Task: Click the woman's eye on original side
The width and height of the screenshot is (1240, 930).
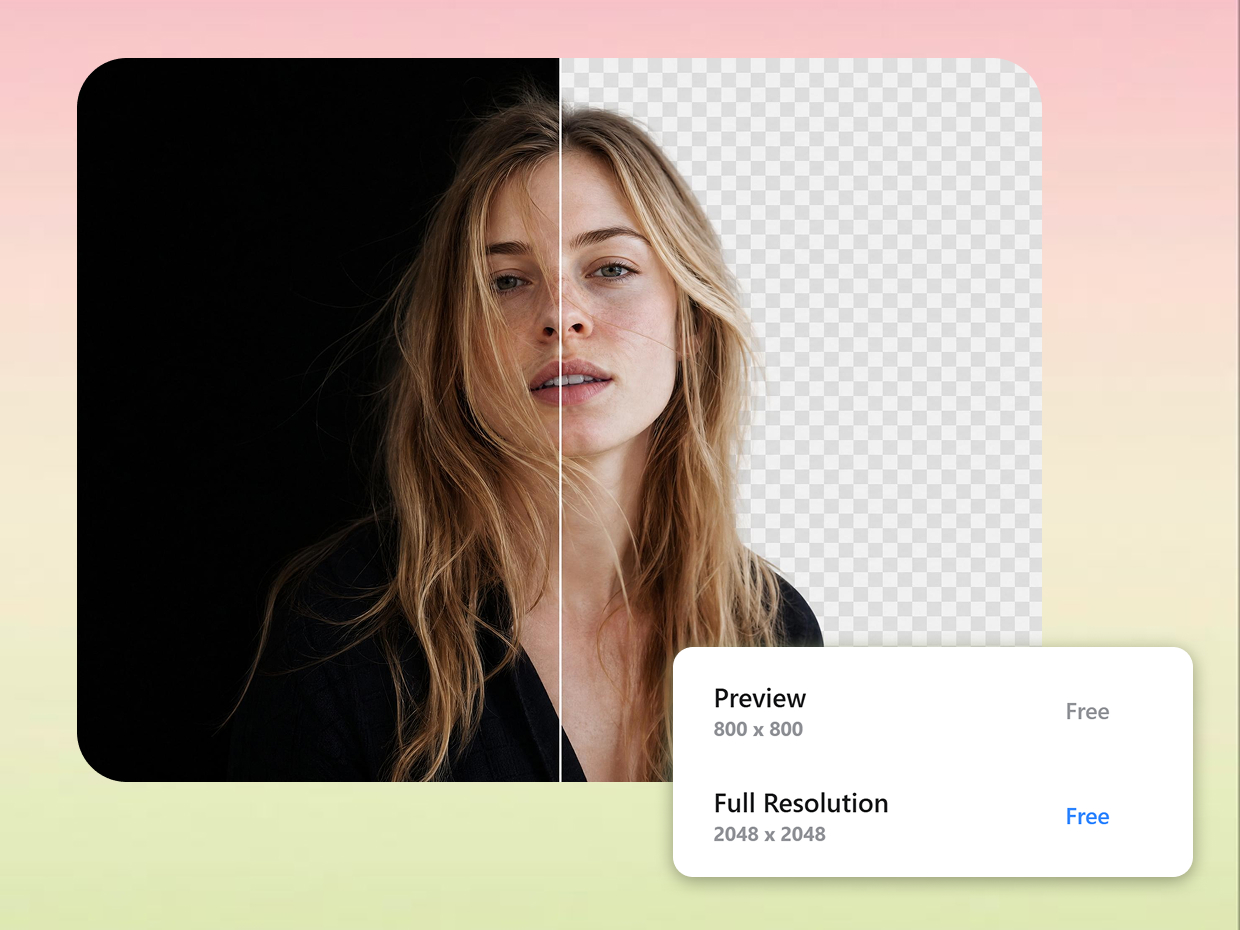Action: pos(509,283)
